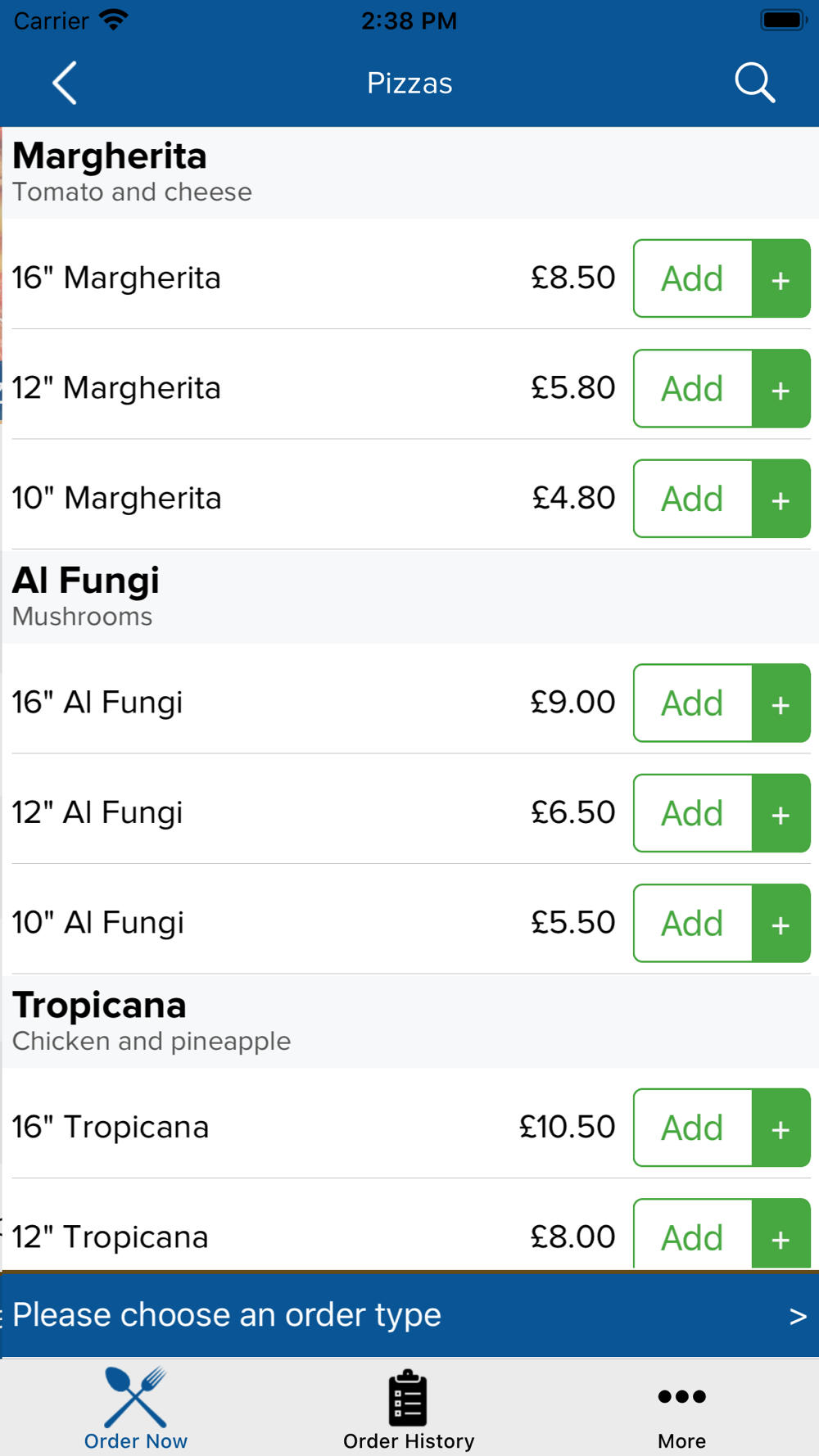Open the Order History tab

[x=409, y=1409]
